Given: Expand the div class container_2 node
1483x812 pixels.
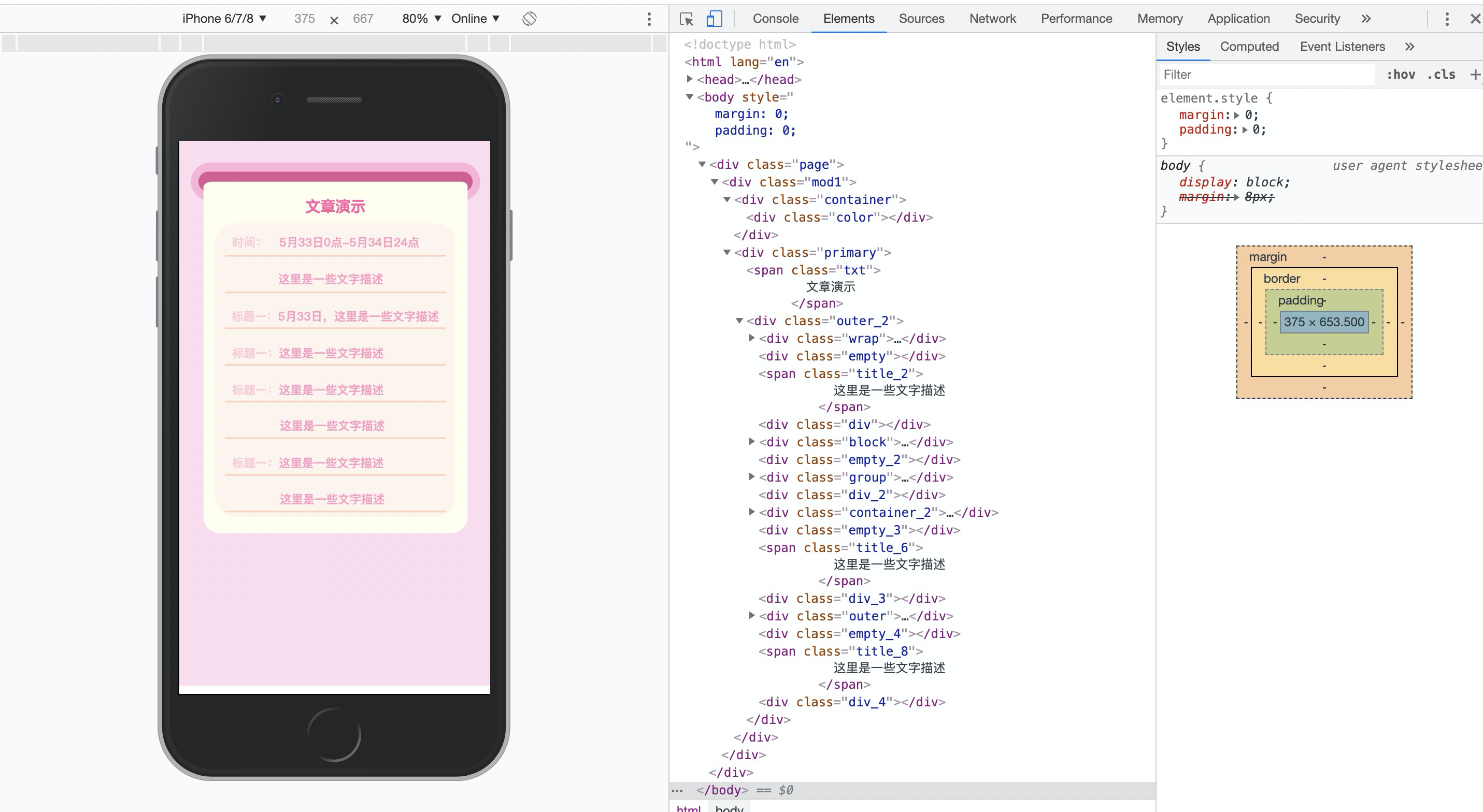Looking at the screenshot, I should pyautogui.click(x=752, y=512).
